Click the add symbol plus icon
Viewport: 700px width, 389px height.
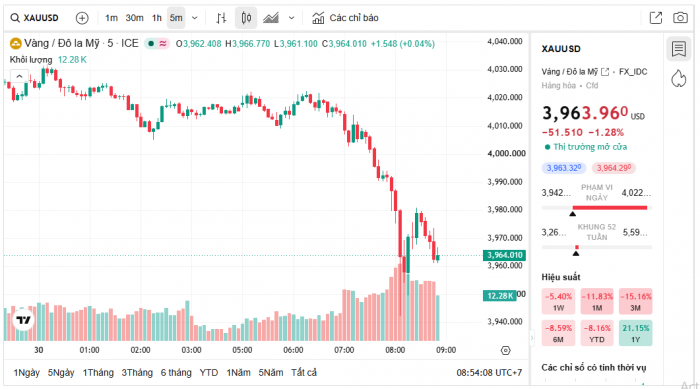(82, 18)
